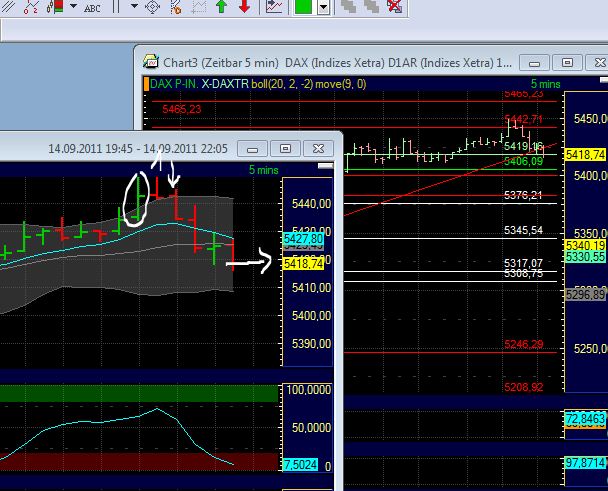
Task: Minimize the Chart3 window
Action: pos(534,62)
